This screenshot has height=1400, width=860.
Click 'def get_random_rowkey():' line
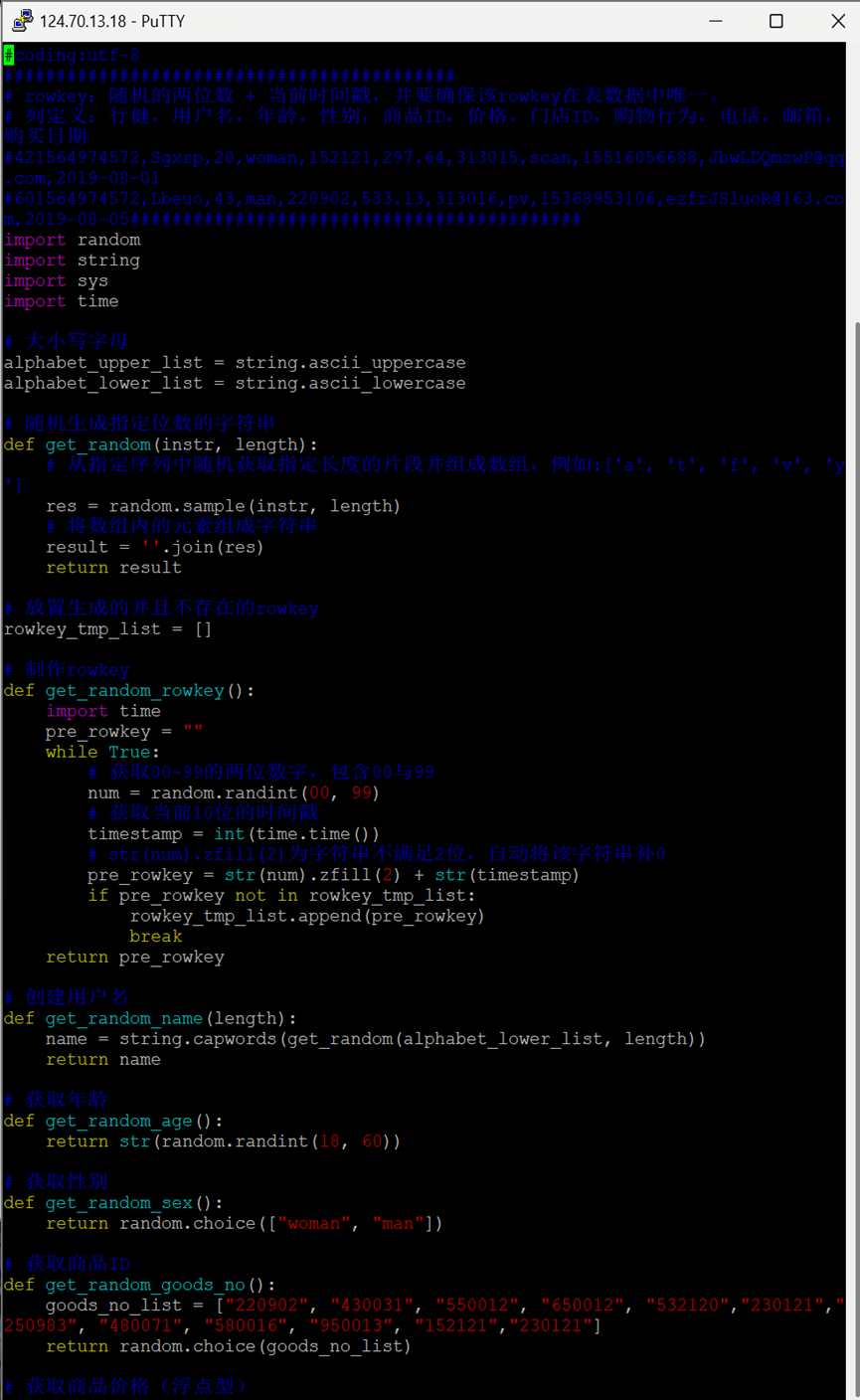click(x=129, y=691)
